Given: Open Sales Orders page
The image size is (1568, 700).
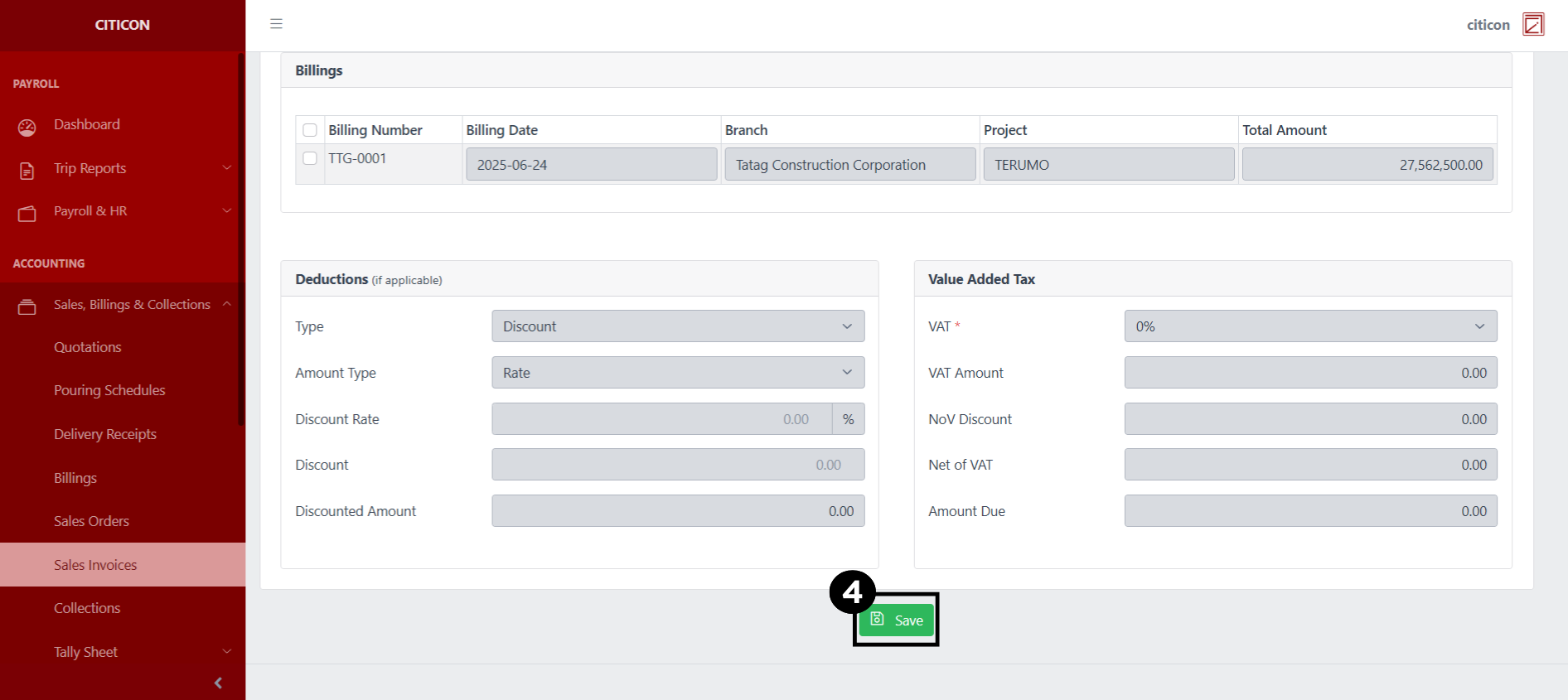Looking at the screenshot, I should pyautogui.click(x=91, y=521).
